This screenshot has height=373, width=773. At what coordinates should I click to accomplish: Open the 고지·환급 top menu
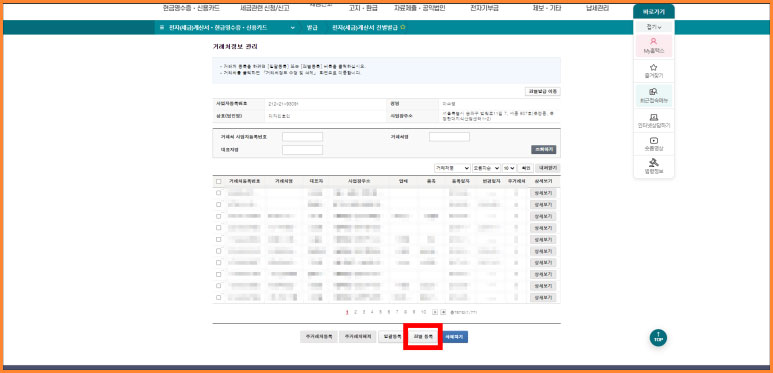[x=362, y=8]
